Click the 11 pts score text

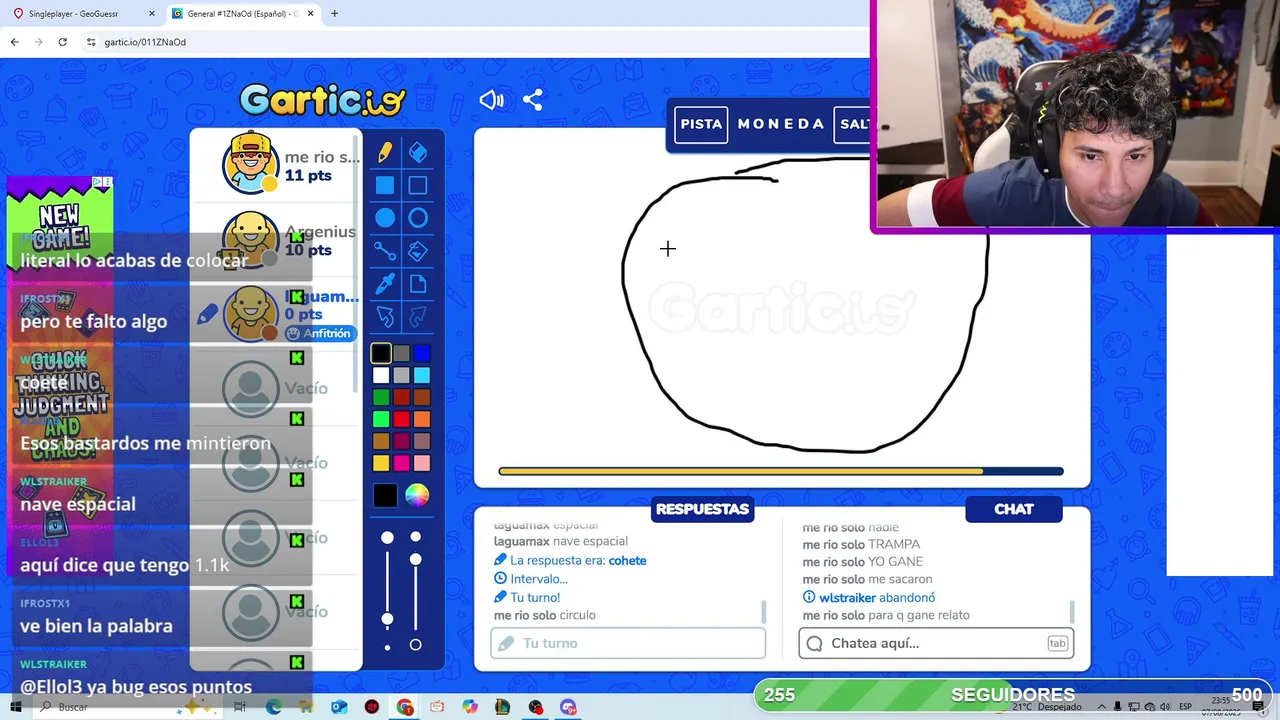pyautogui.click(x=308, y=175)
